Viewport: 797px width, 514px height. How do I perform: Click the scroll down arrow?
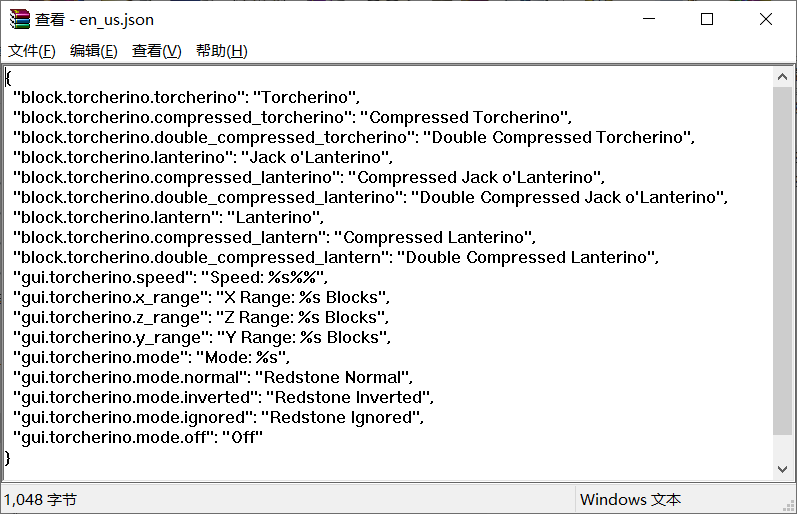[x=784, y=468]
